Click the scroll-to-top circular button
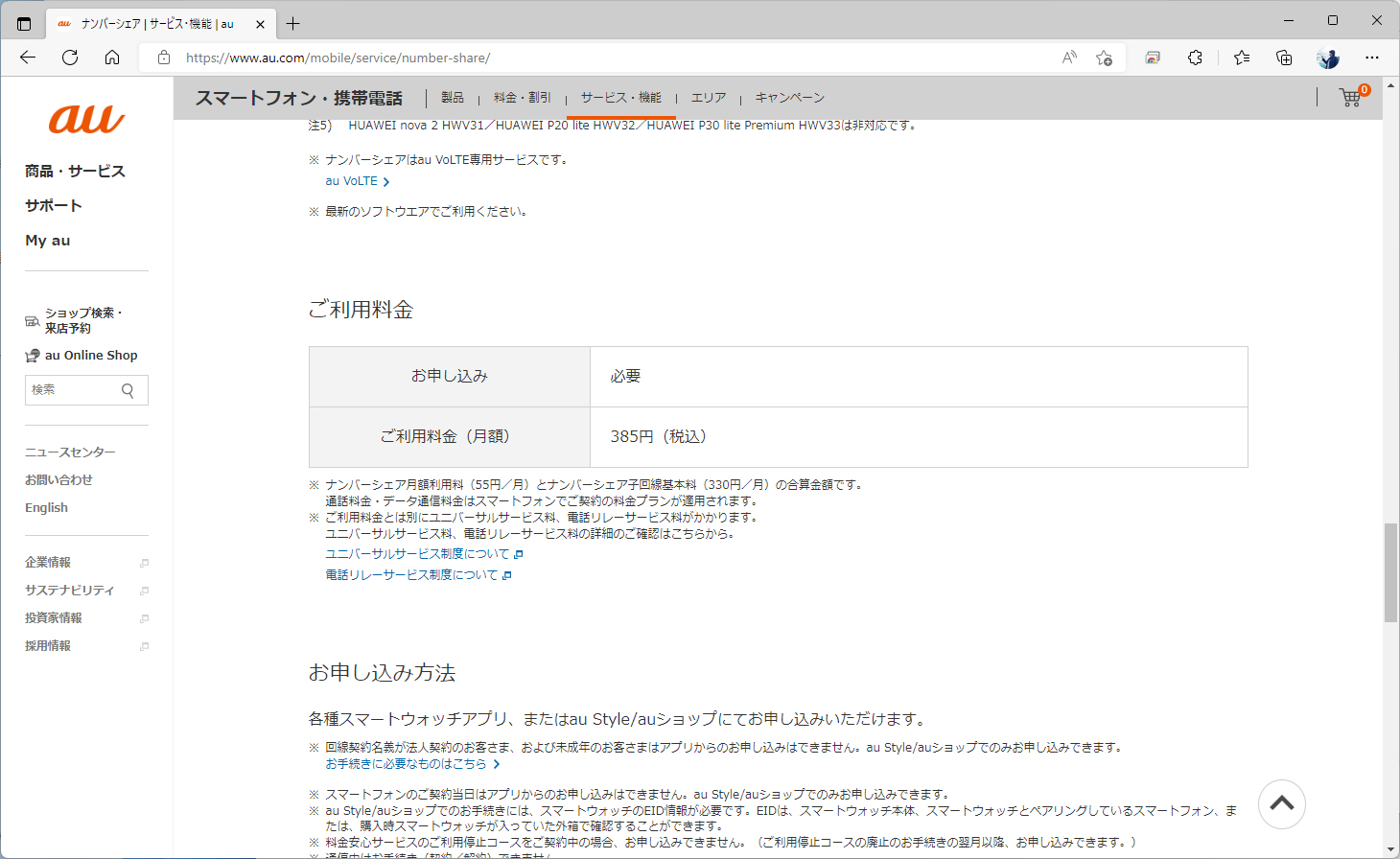The width and height of the screenshot is (1400, 859). coord(1282,804)
